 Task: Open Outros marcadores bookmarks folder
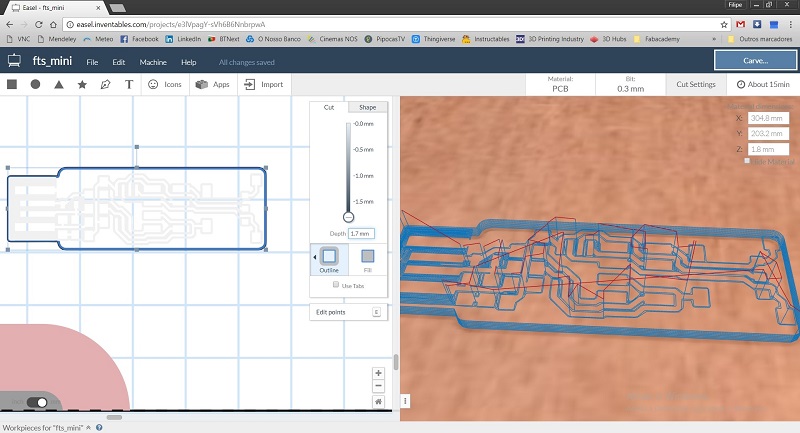[x=760, y=39]
